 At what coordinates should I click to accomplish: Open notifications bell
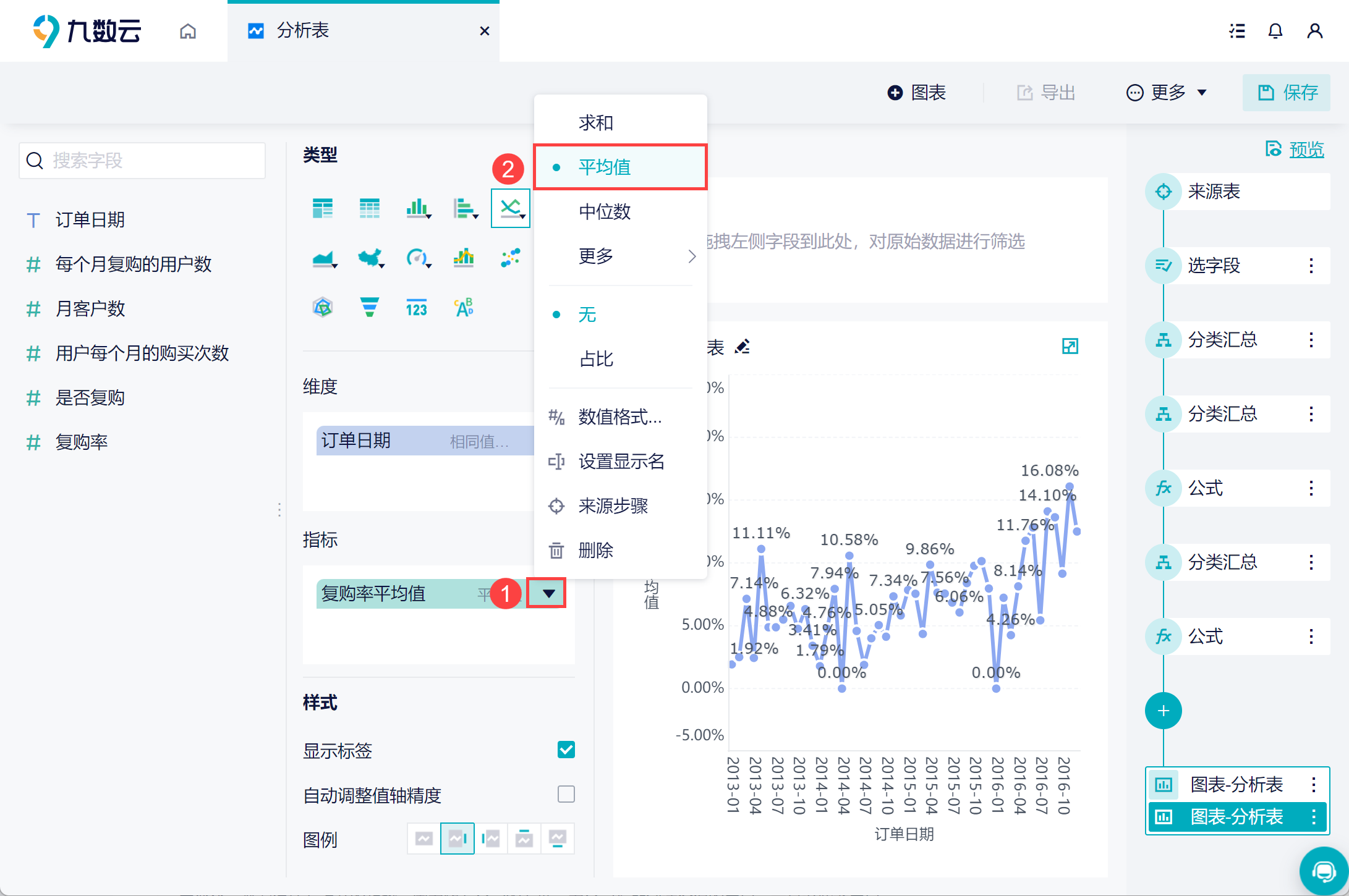[x=1275, y=31]
